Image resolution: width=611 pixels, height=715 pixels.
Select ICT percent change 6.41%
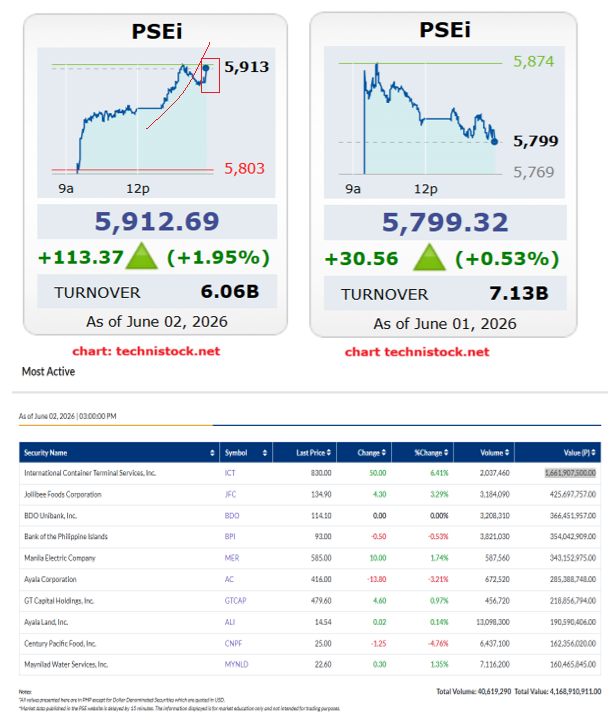coord(439,473)
